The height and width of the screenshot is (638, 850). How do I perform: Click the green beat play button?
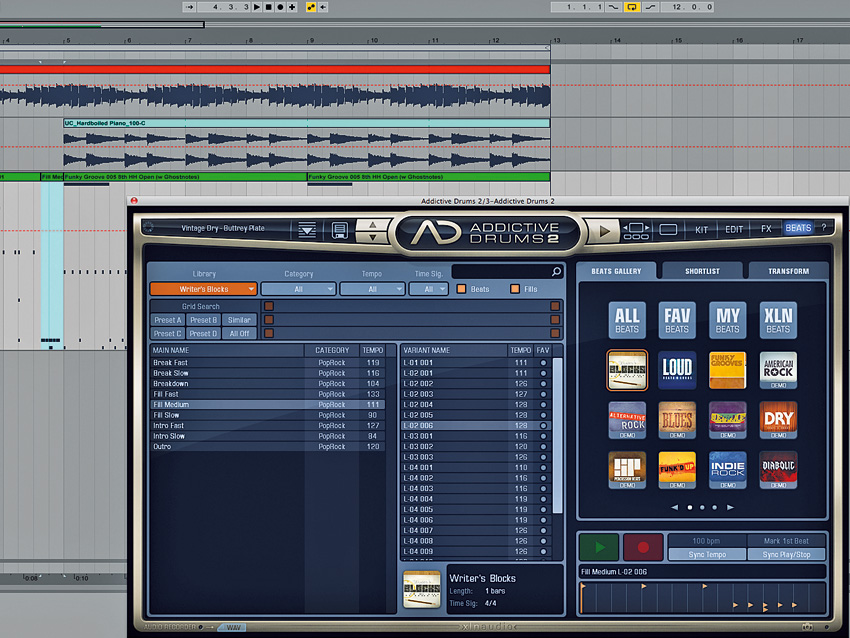[x=599, y=547]
